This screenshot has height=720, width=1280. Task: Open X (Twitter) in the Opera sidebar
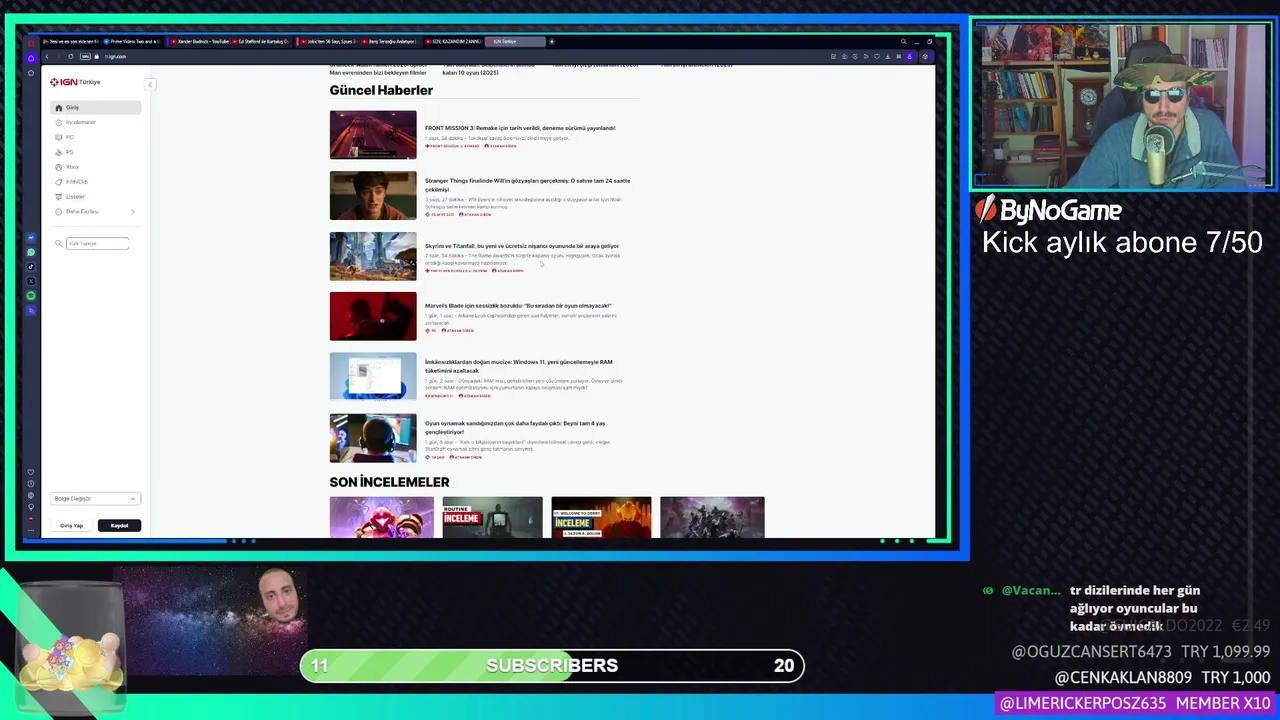[x=31, y=282]
